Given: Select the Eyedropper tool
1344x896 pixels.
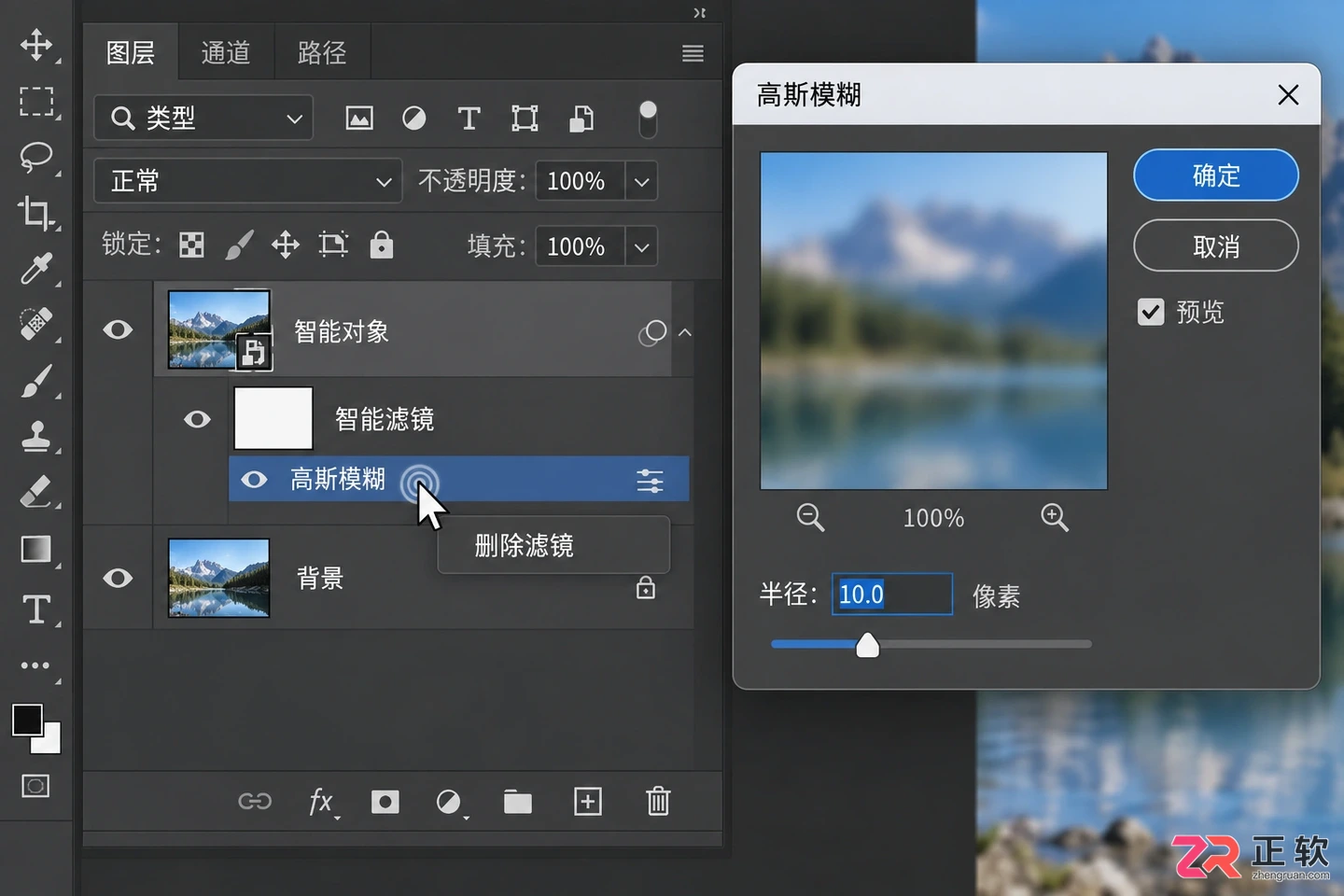Looking at the screenshot, I should pos(36,269).
